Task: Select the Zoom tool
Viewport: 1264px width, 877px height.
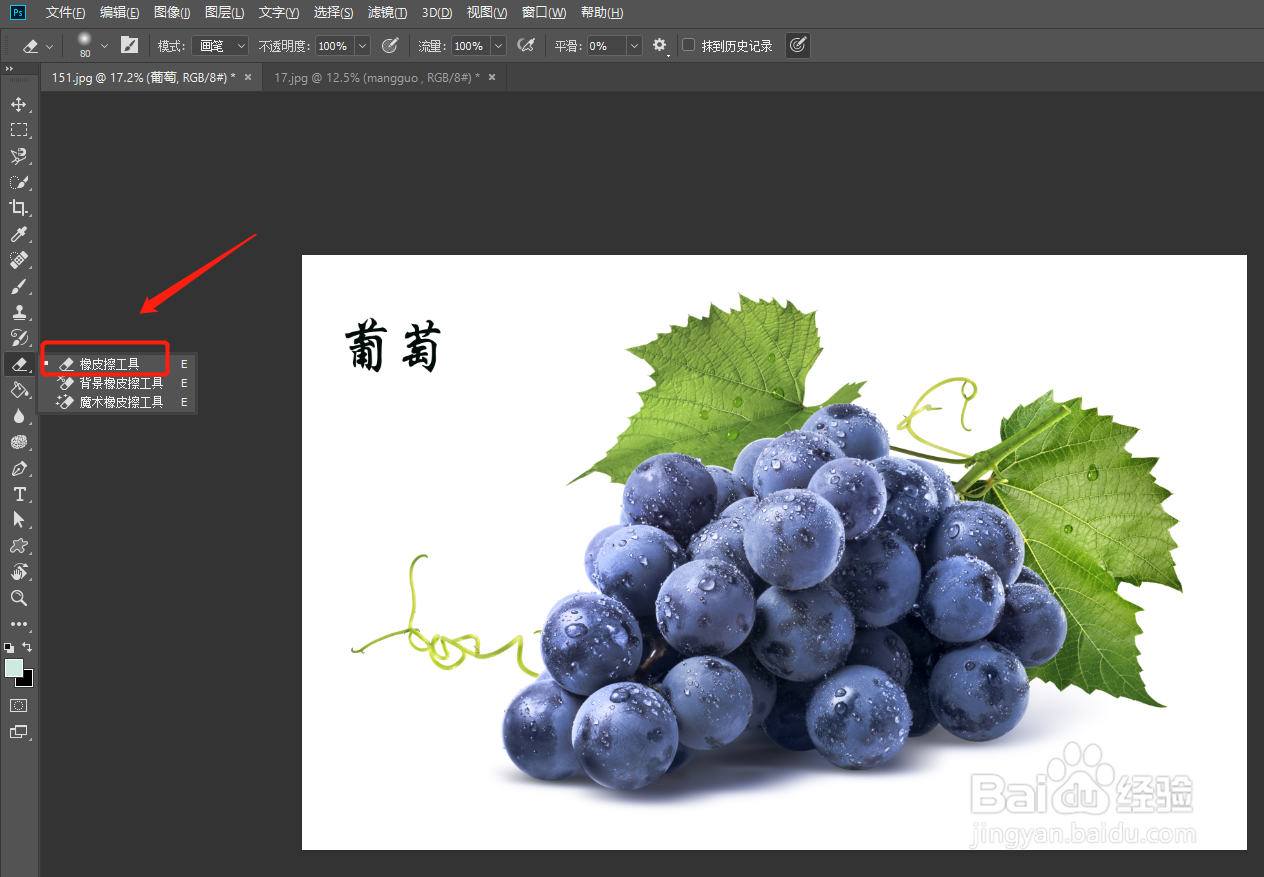Action: pyautogui.click(x=18, y=598)
